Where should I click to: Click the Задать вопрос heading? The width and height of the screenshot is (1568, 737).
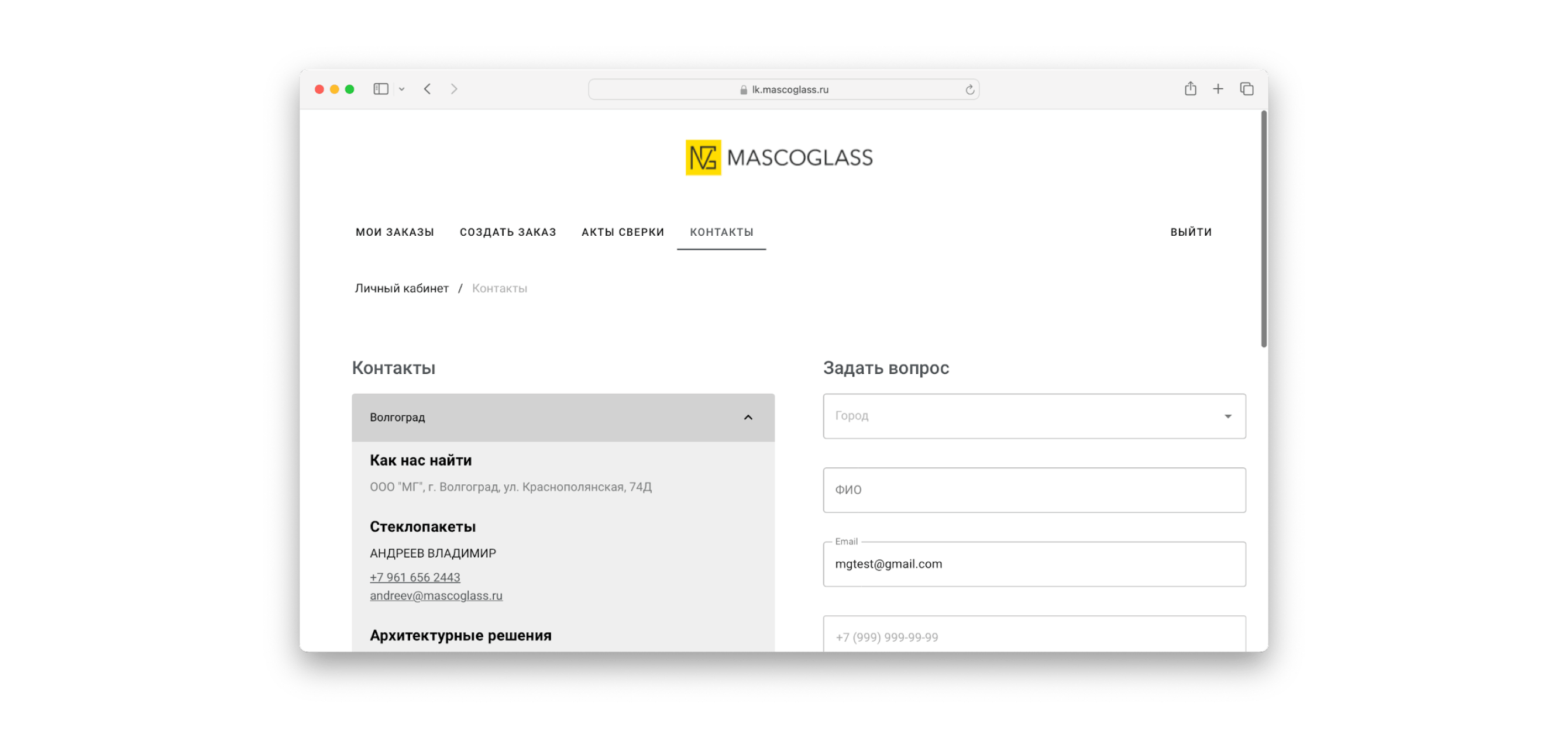886,368
